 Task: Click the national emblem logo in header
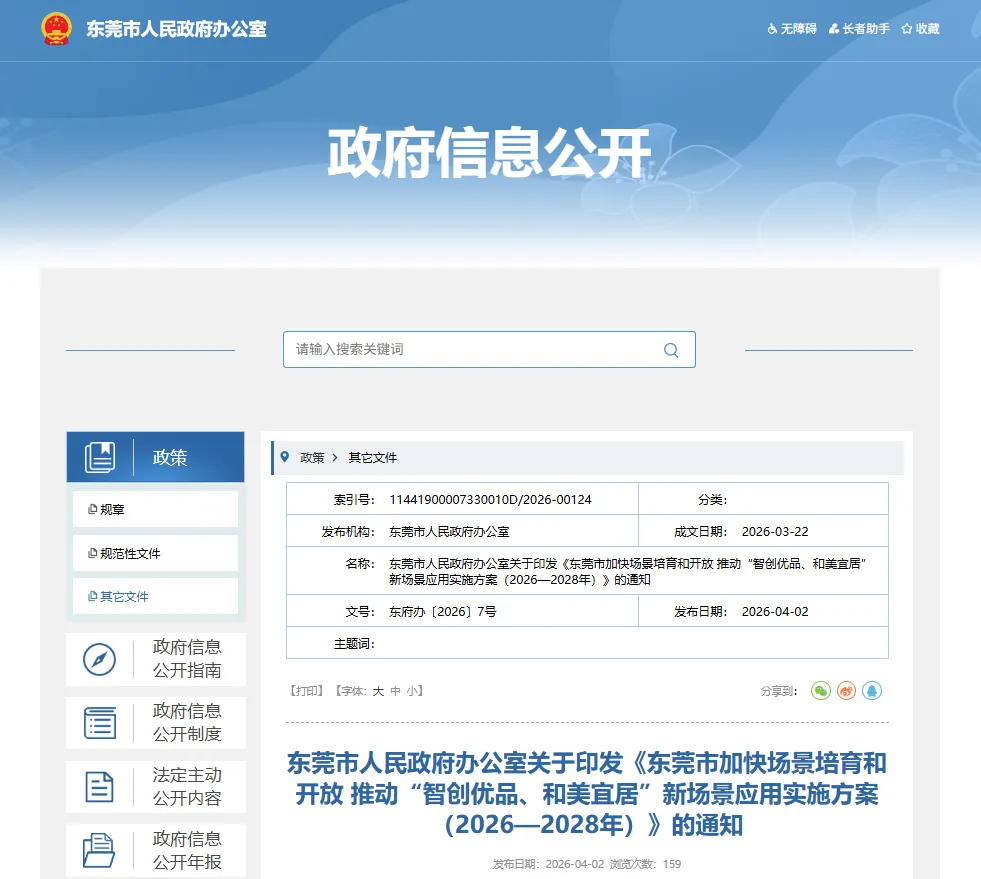pyautogui.click(x=56, y=29)
